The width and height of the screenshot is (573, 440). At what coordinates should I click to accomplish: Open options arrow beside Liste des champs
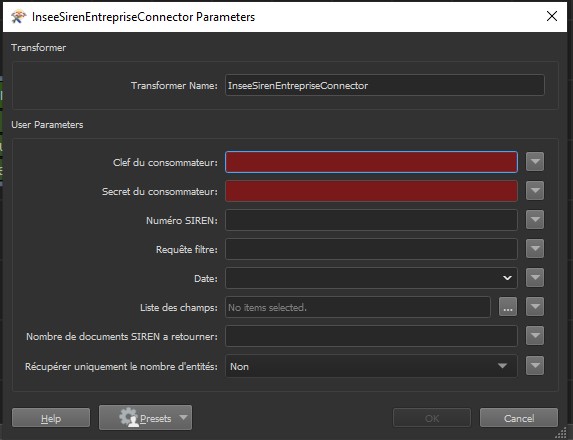[535, 307]
